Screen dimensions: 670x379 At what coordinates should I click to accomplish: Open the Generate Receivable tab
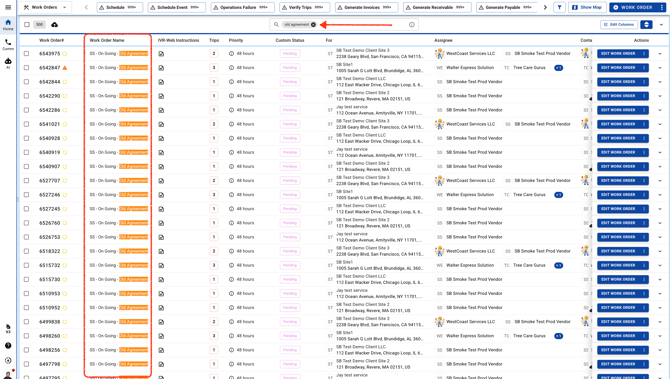437,7
